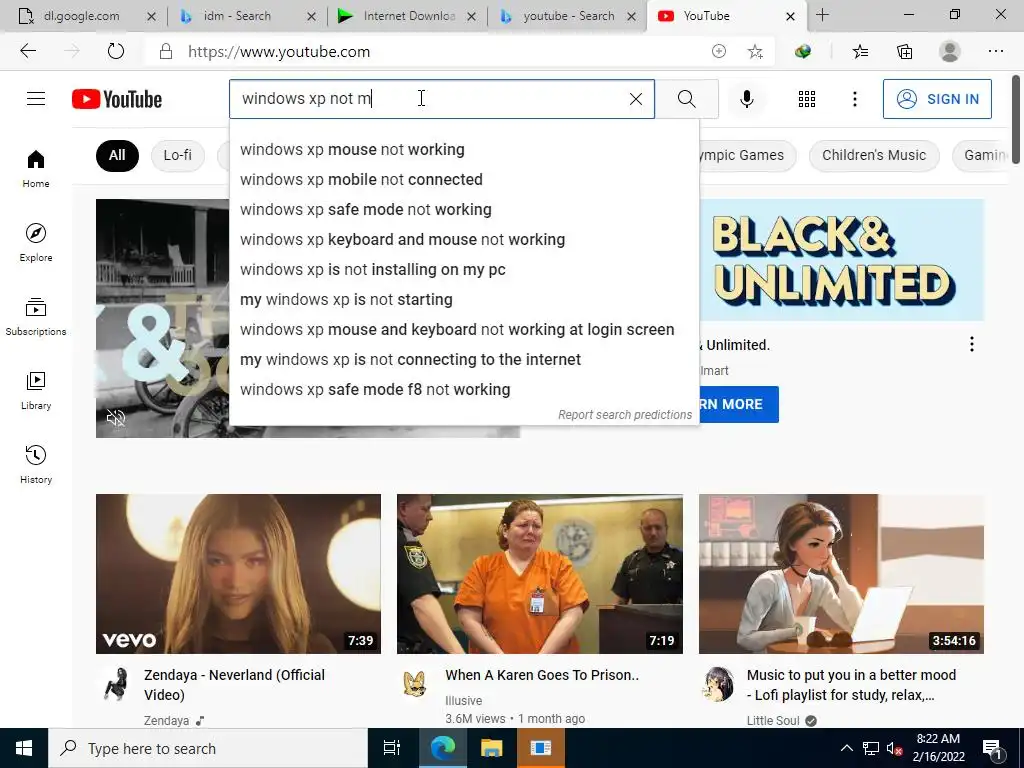The width and height of the screenshot is (1024, 768).
Task: Clear the search box with the X icon
Action: coord(635,99)
